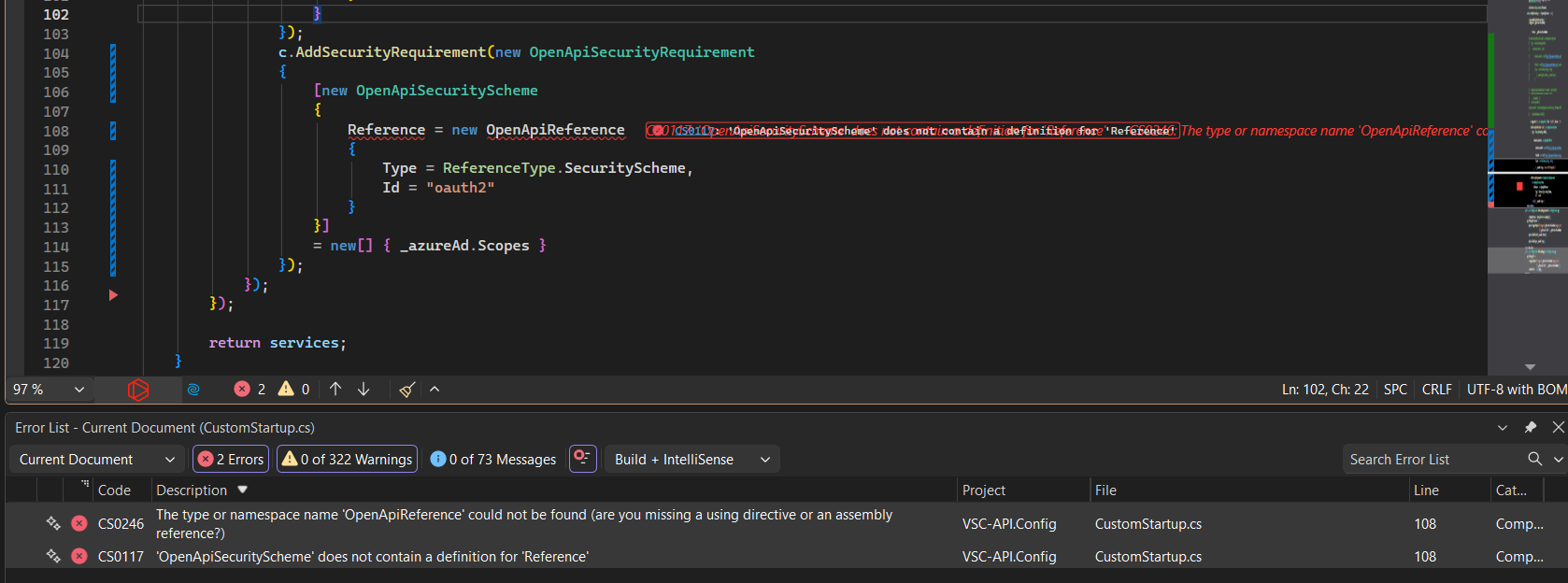Click the red hexagon code health icon
1568x583 pixels.
click(x=138, y=390)
